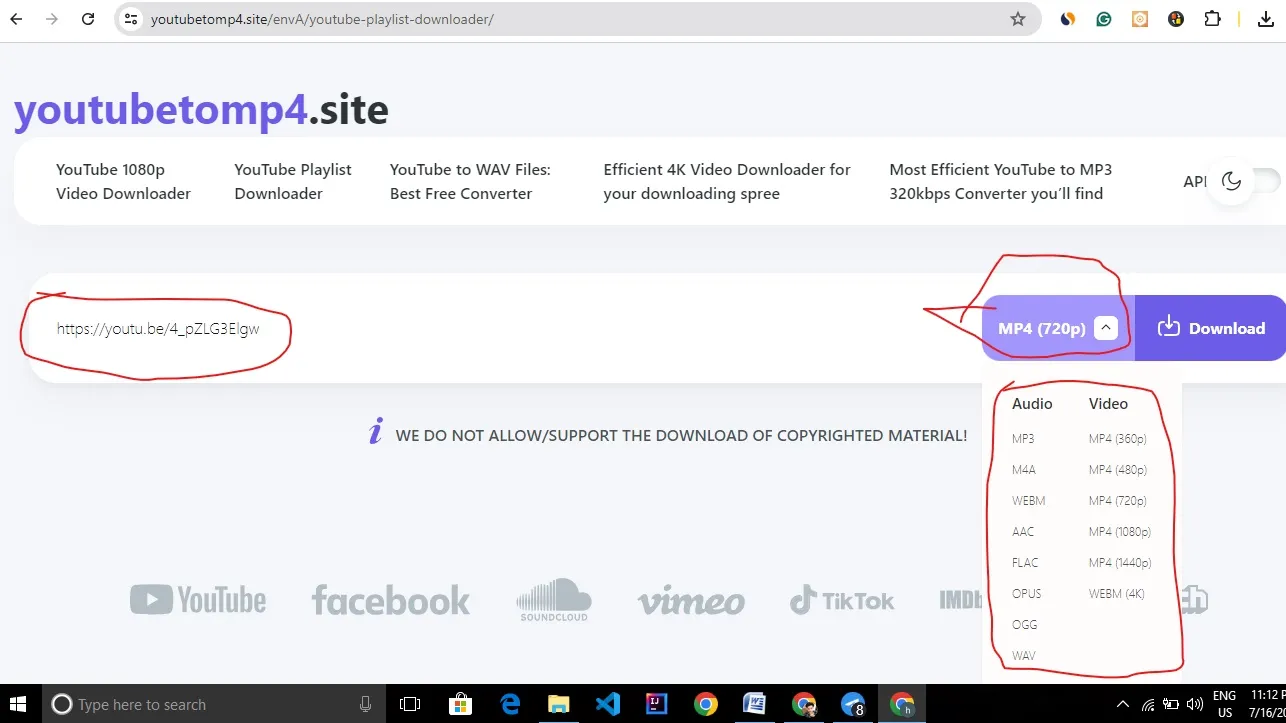1286x723 pixels.
Task: Collapse the MP4 (720p) format chevron
Action: (x=1105, y=328)
